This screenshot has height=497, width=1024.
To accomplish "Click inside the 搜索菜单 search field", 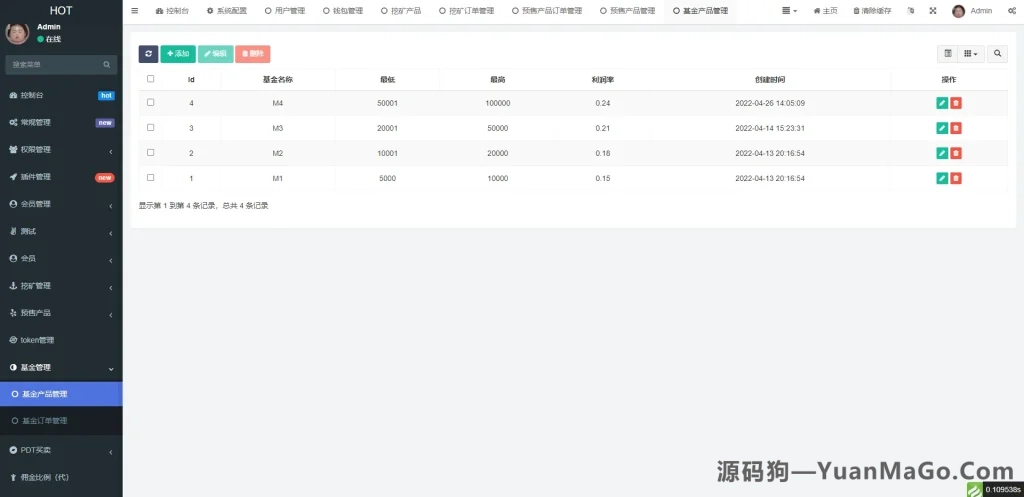I will [x=56, y=65].
